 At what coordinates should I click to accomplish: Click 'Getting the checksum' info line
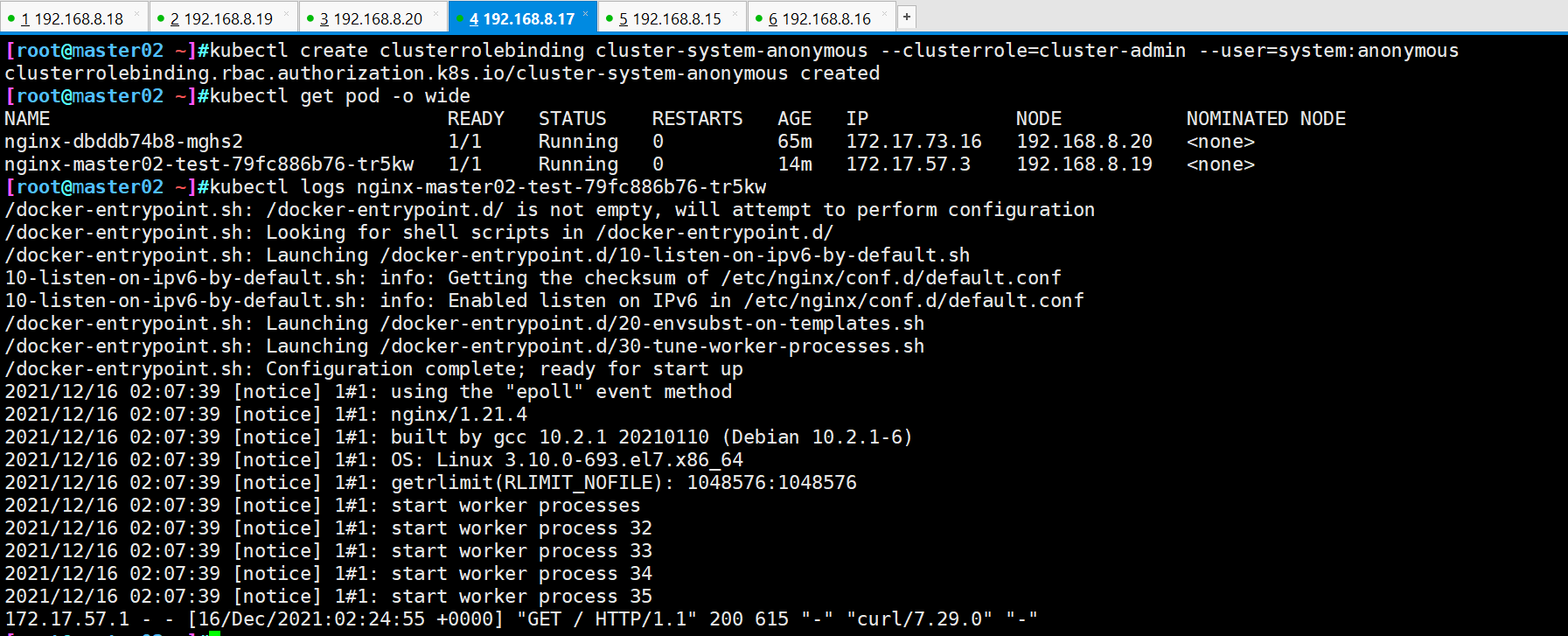533,278
